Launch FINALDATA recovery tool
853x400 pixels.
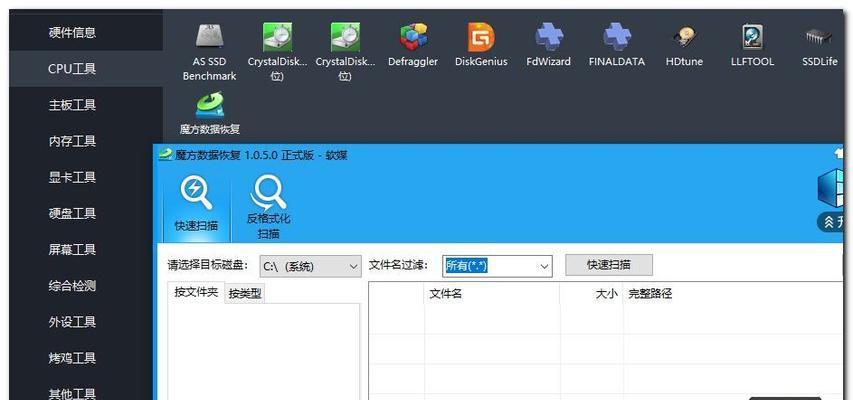pyautogui.click(x=616, y=46)
